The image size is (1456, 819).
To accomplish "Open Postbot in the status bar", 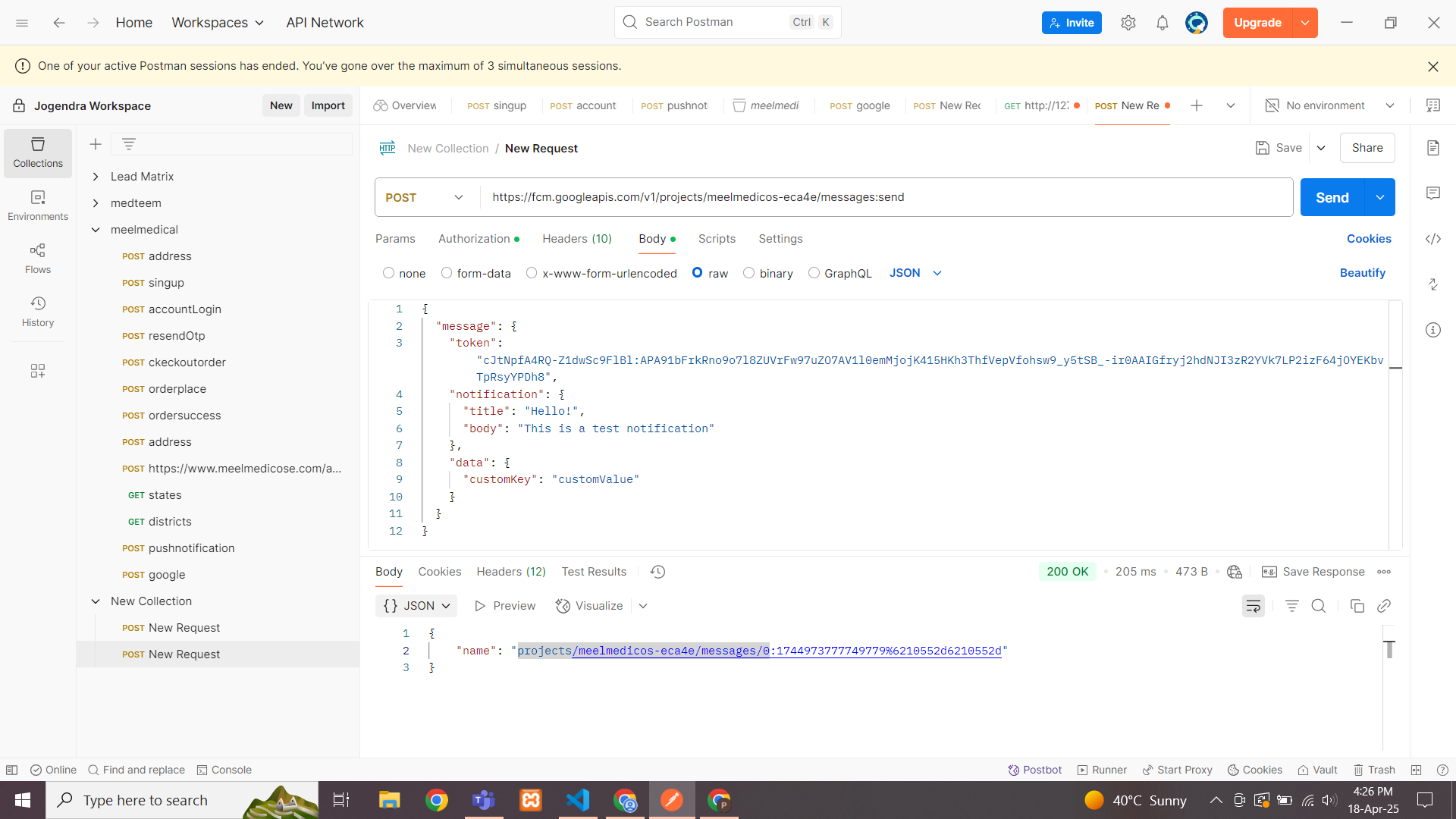I will click(x=1034, y=770).
